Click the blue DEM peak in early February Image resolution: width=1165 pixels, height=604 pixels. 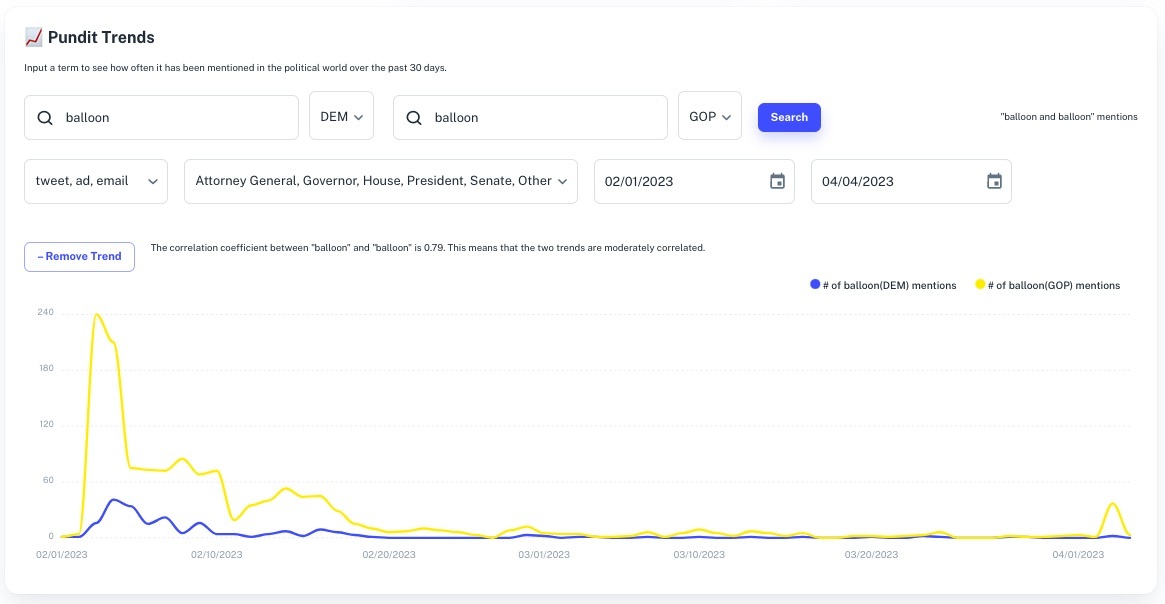pos(114,500)
